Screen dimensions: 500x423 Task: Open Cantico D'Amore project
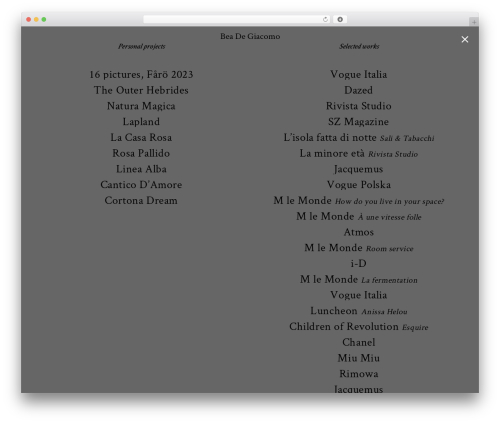pyautogui.click(x=141, y=185)
